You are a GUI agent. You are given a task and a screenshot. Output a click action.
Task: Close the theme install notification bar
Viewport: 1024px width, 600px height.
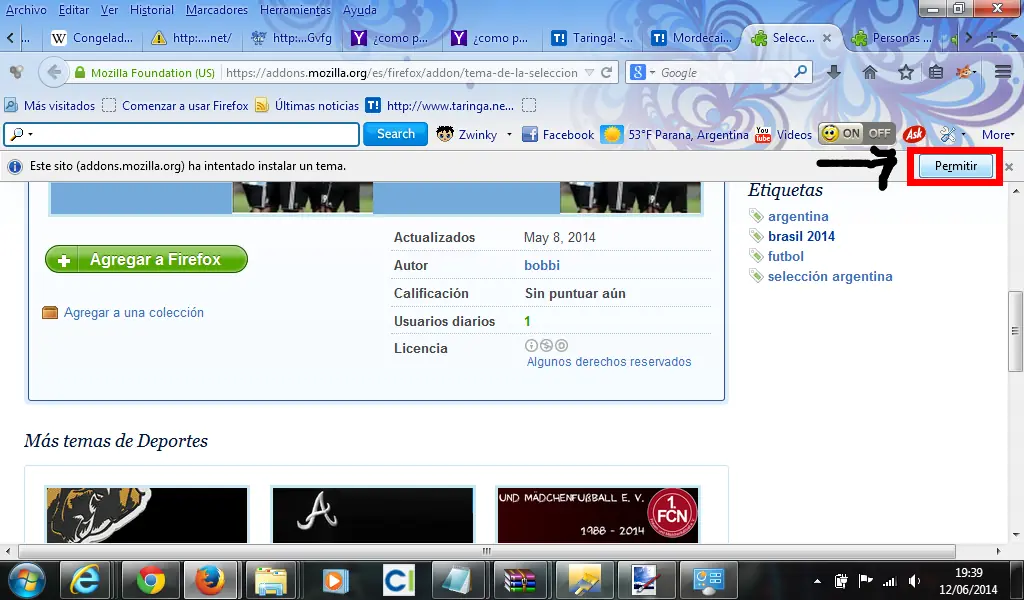point(1009,167)
